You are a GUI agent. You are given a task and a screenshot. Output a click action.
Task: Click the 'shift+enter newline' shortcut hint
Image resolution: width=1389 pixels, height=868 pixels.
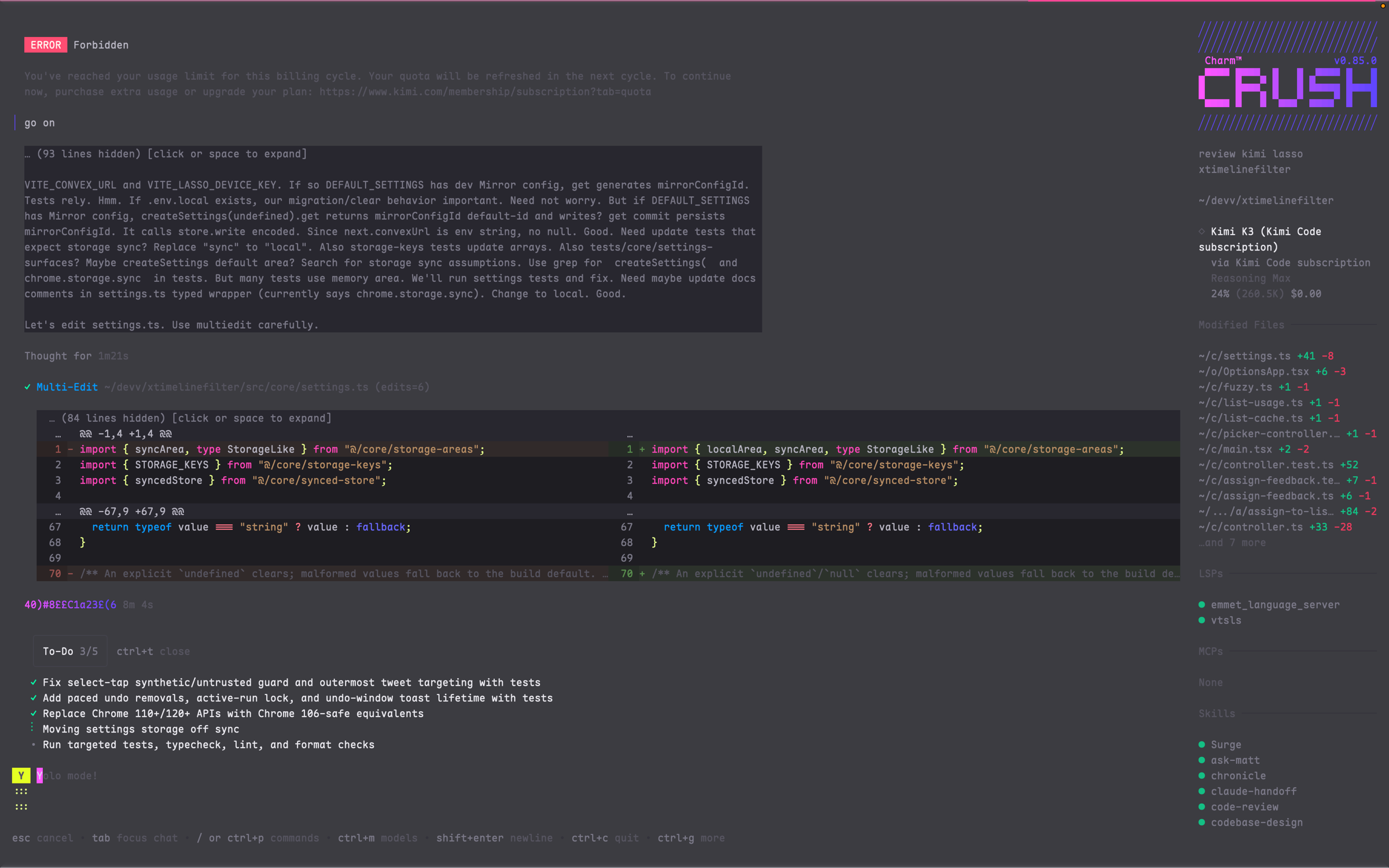click(x=494, y=838)
